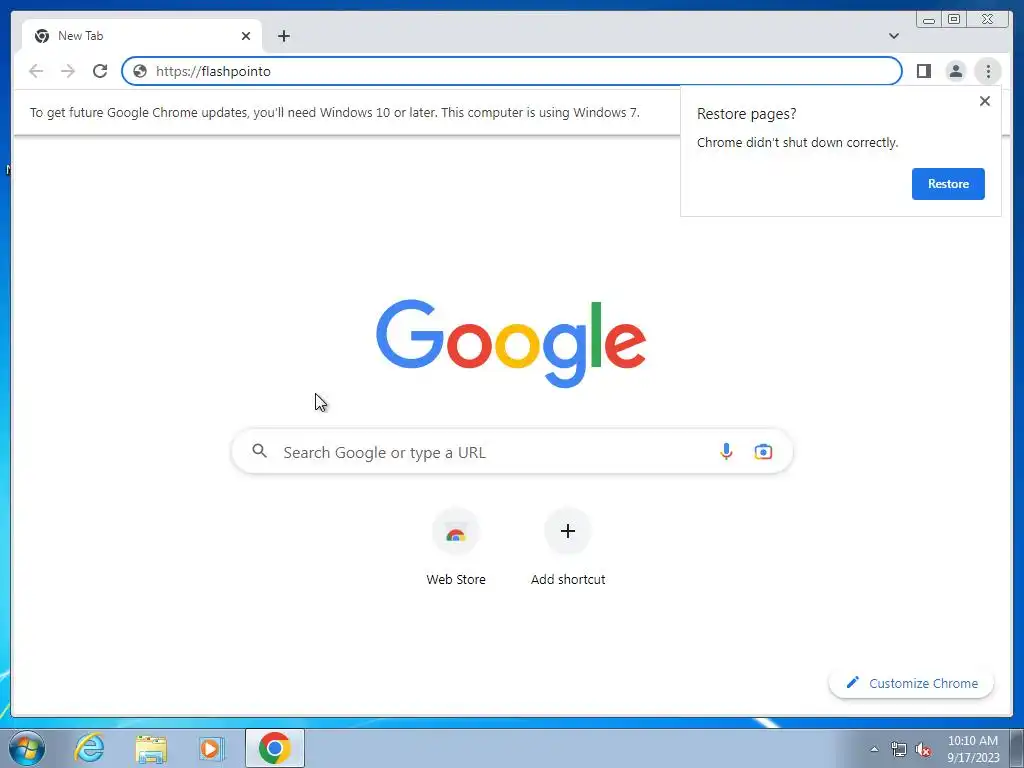This screenshot has width=1024, height=768.
Task: Click the address bar with https://flashpointo
Action: 511,71
